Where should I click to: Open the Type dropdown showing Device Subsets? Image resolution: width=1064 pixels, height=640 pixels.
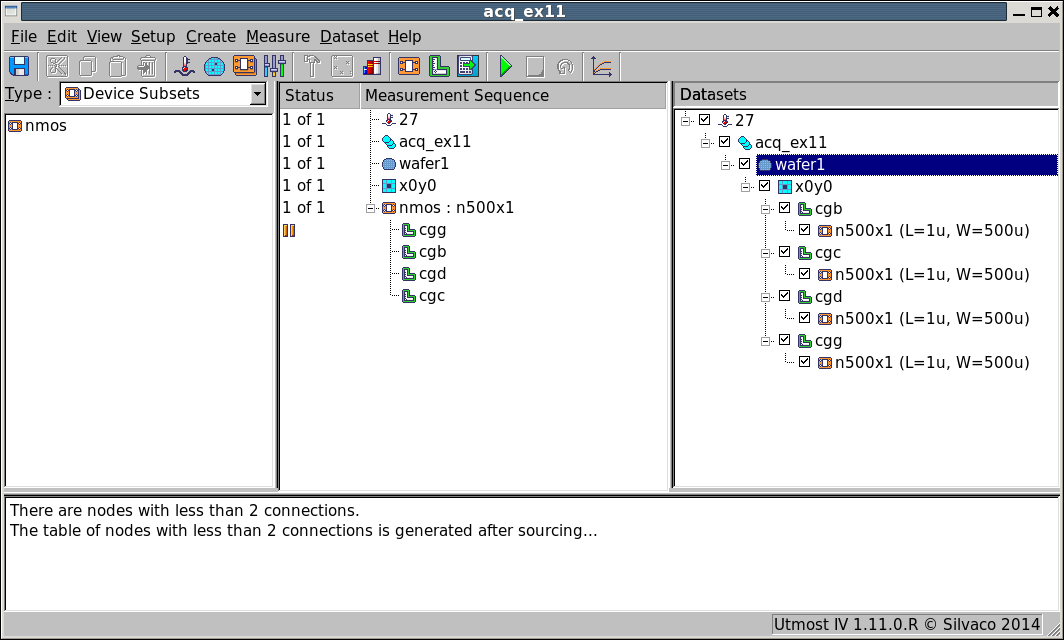pos(163,94)
